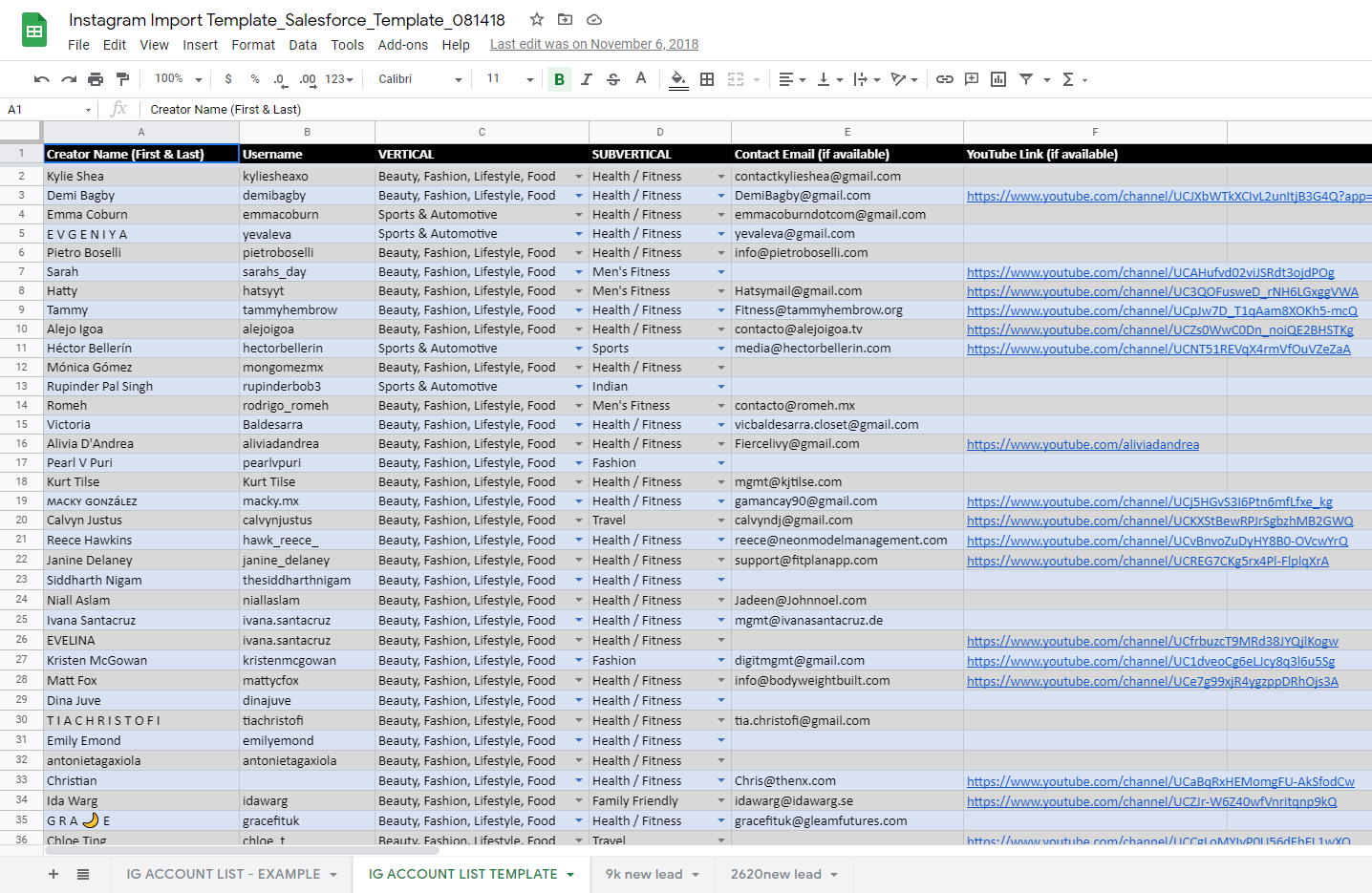This screenshot has width=1372, height=893.
Task: Select the cell with contactkylieshea@gmail.com
Action: tap(847, 176)
